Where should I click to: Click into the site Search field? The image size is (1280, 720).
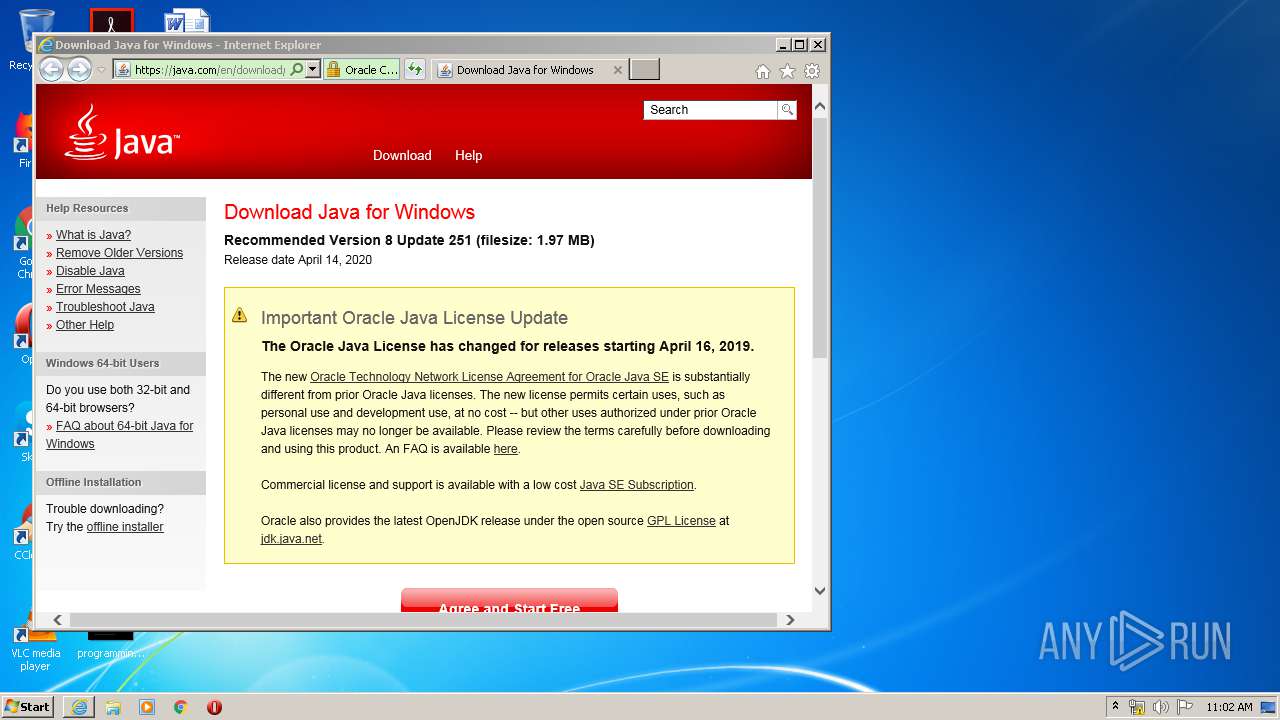pyautogui.click(x=710, y=110)
